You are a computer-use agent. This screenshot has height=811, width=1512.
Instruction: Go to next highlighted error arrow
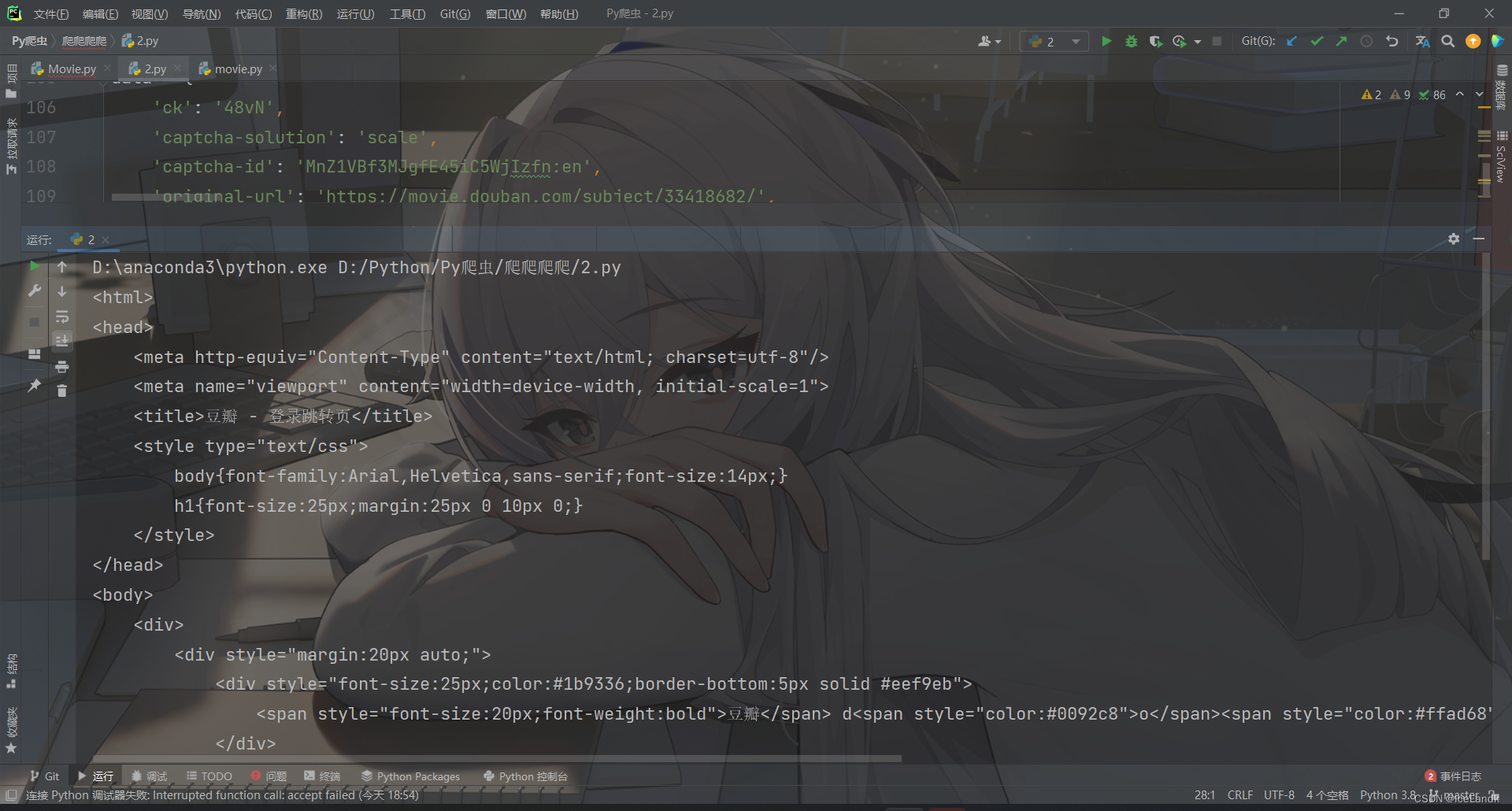tap(1479, 94)
